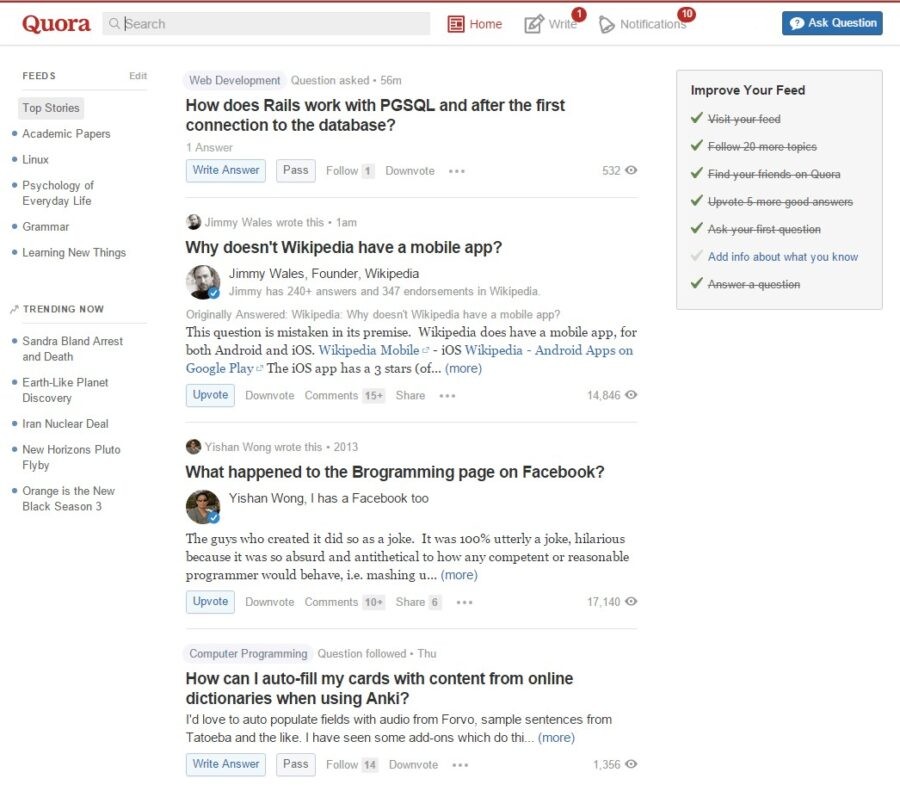Click the Trending Now arrow icon
Image resolution: width=900 pixels, height=791 pixels.
14,309
